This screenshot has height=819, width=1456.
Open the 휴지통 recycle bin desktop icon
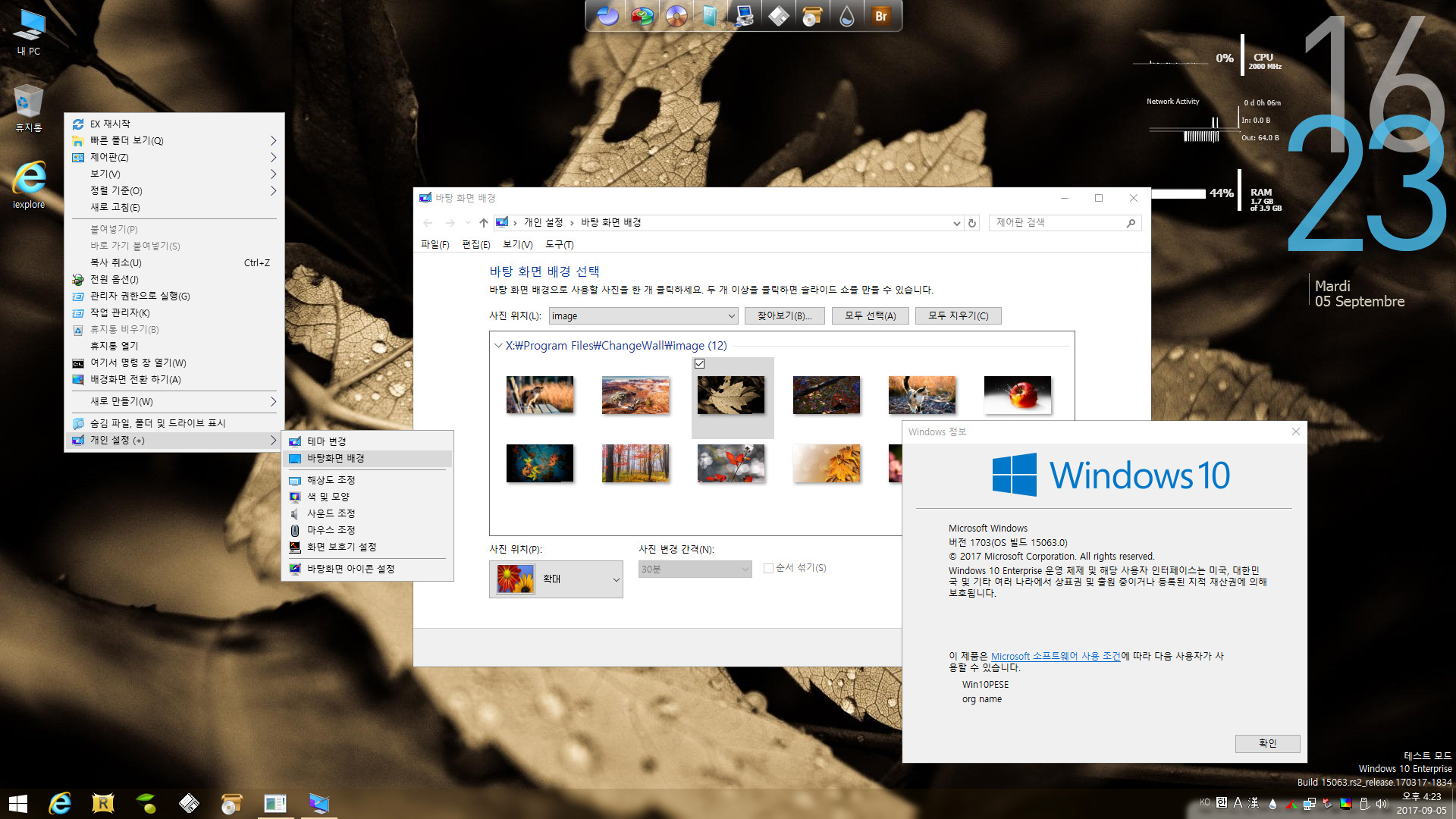coord(29,108)
